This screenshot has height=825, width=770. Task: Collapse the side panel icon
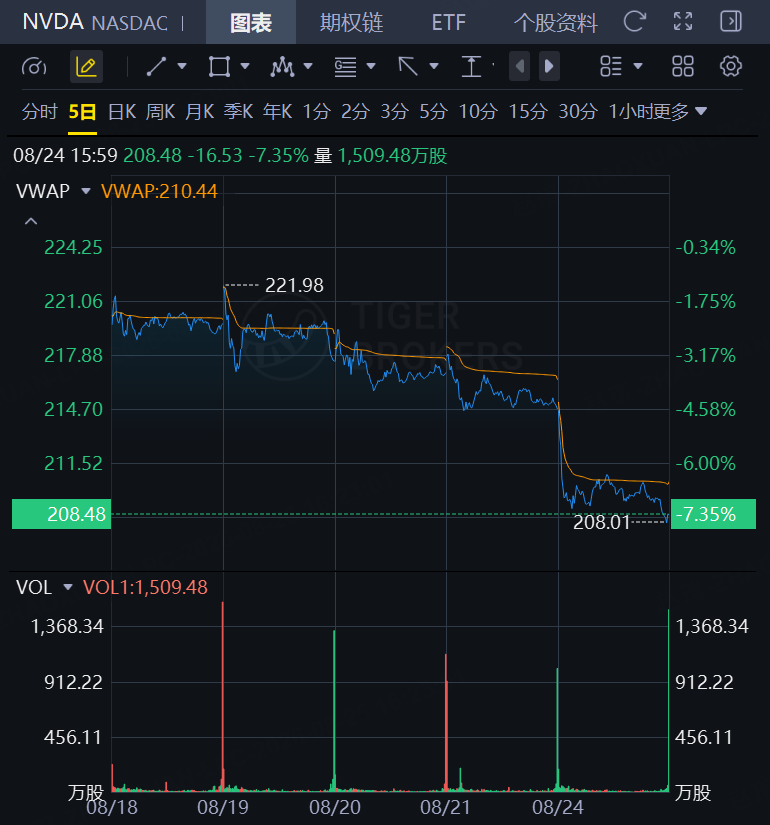pyautogui.click(x=731, y=22)
